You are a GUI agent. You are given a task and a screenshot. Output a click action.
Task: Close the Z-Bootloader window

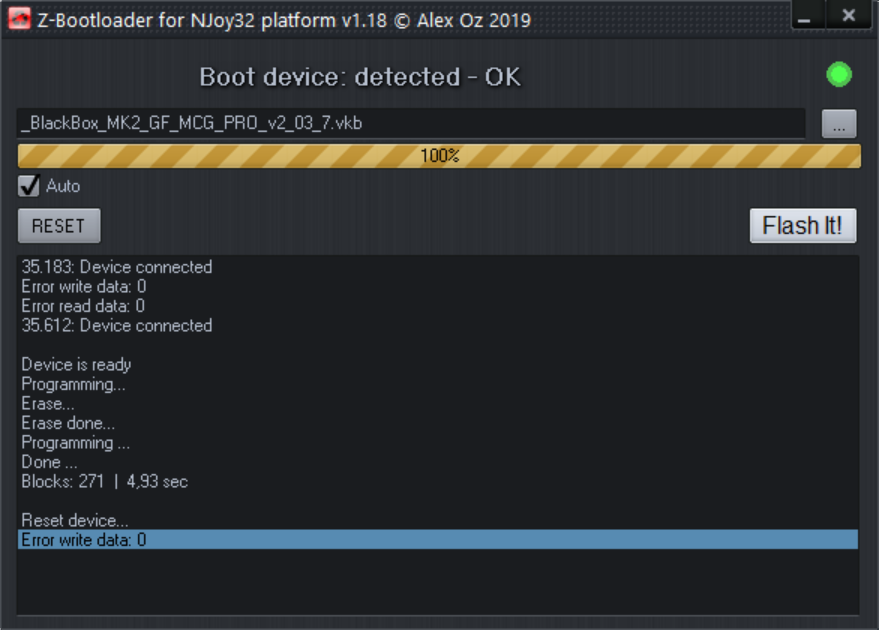848,15
